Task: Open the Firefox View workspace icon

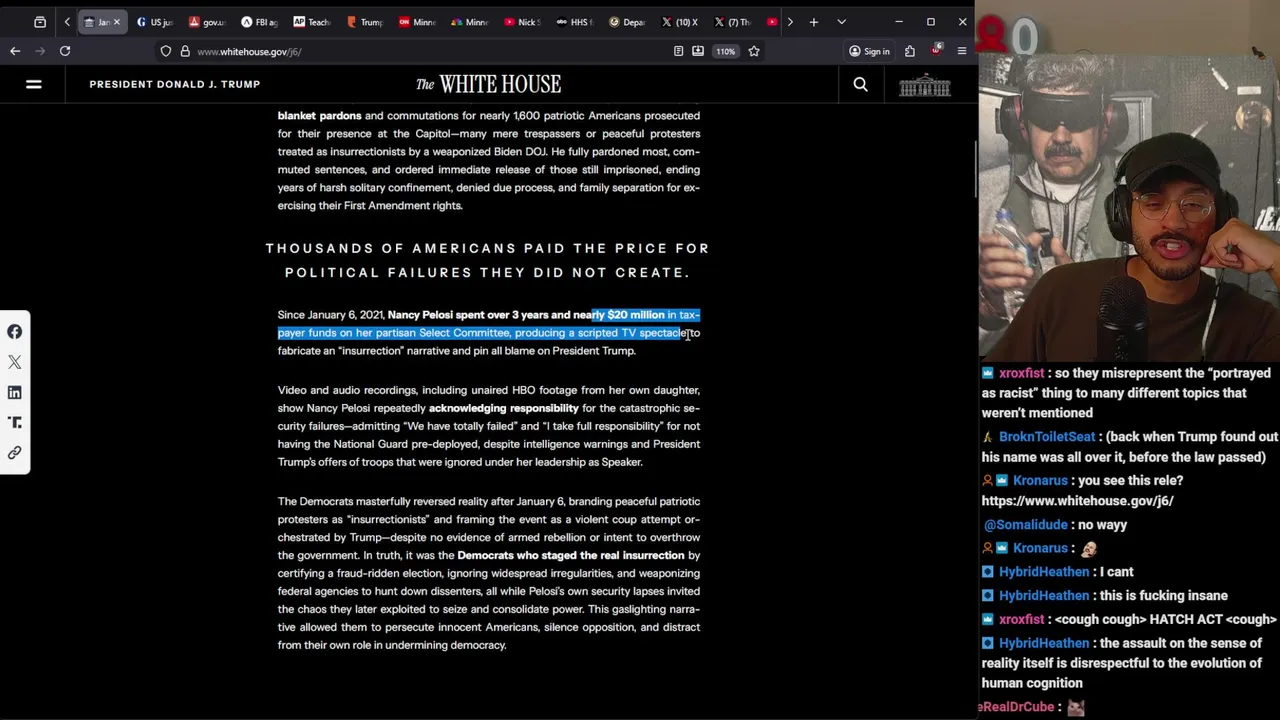Action: pyautogui.click(x=40, y=22)
